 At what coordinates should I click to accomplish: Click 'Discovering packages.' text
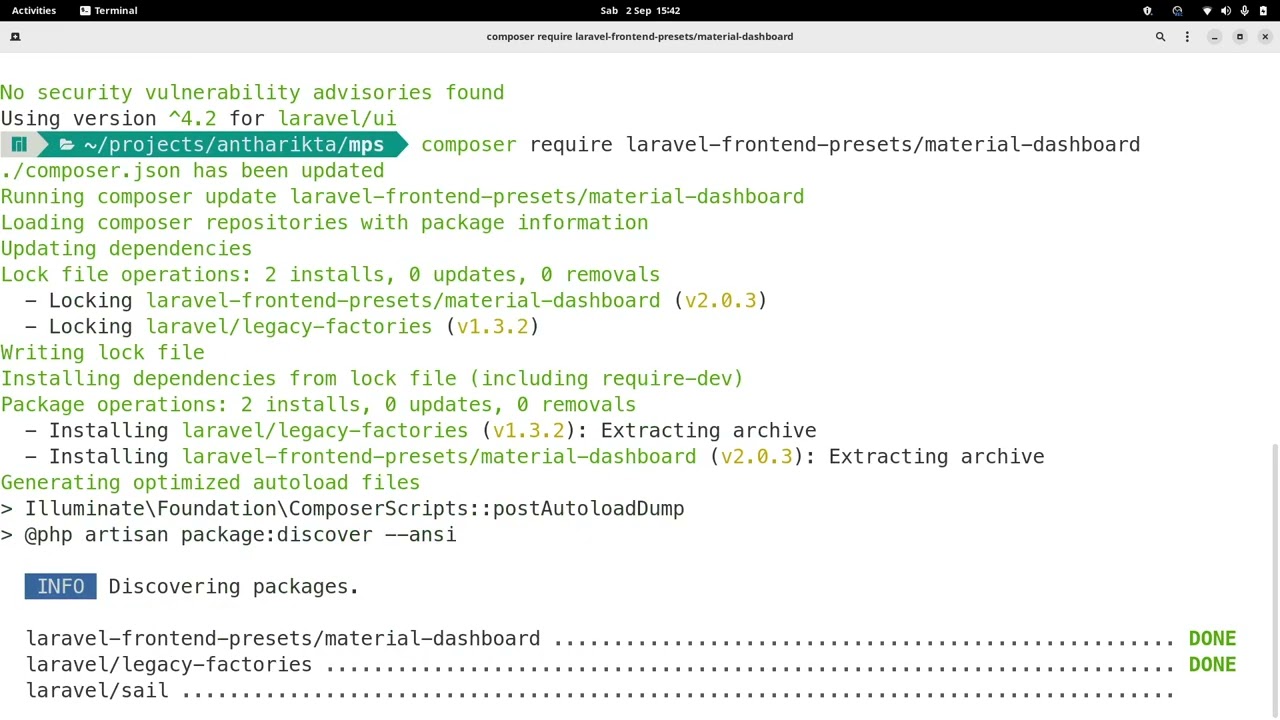(234, 586)
